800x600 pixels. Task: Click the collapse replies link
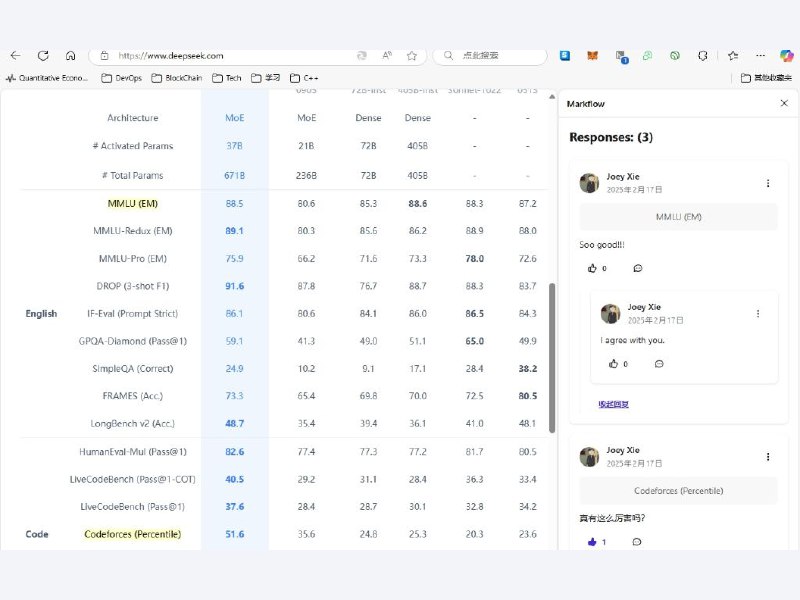coord(613,404)
